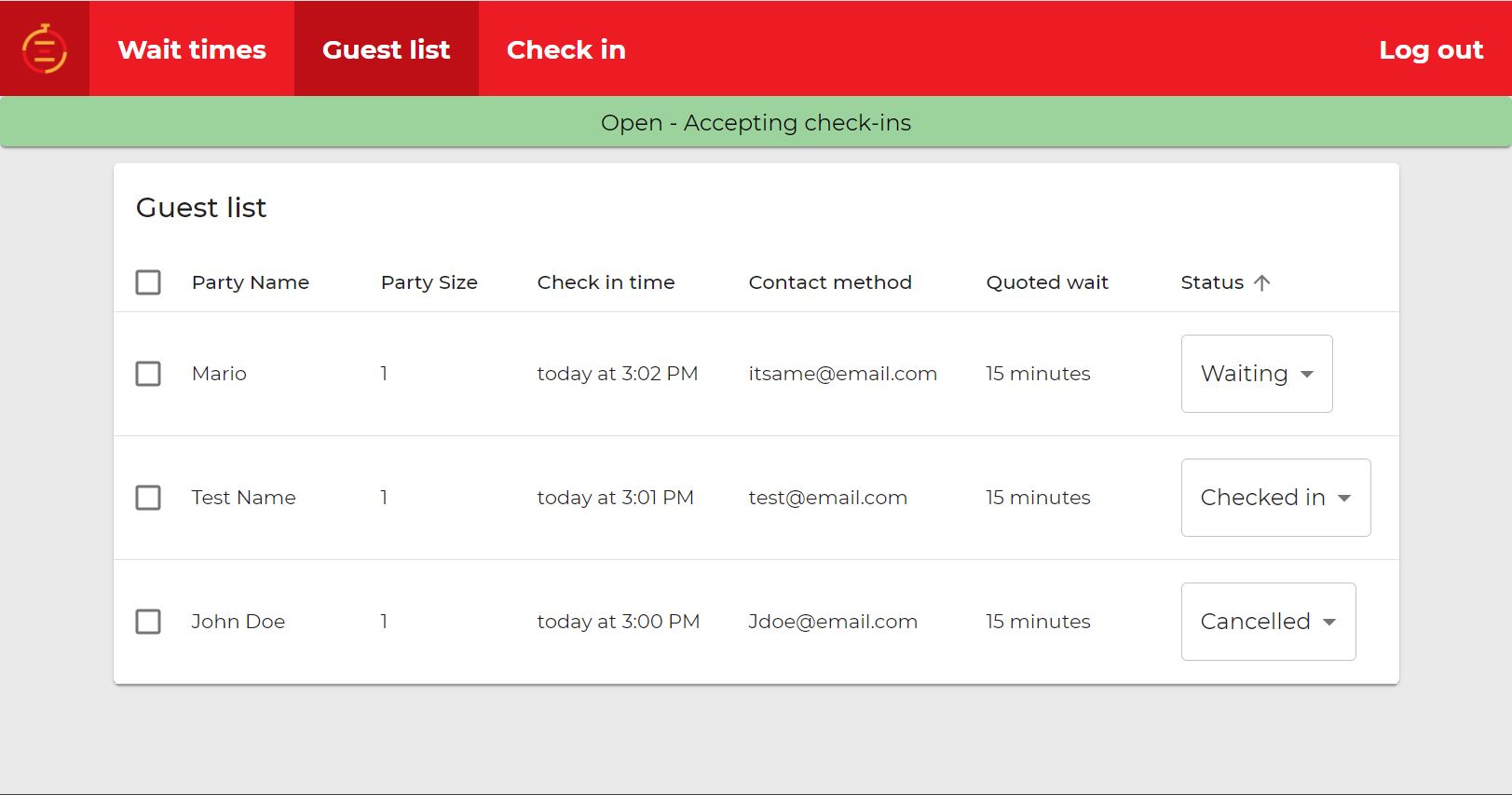Open John Doe's Cancelled status dropdown
The width and height of the screenshot is (1512, 795).
coord(1267,622)
